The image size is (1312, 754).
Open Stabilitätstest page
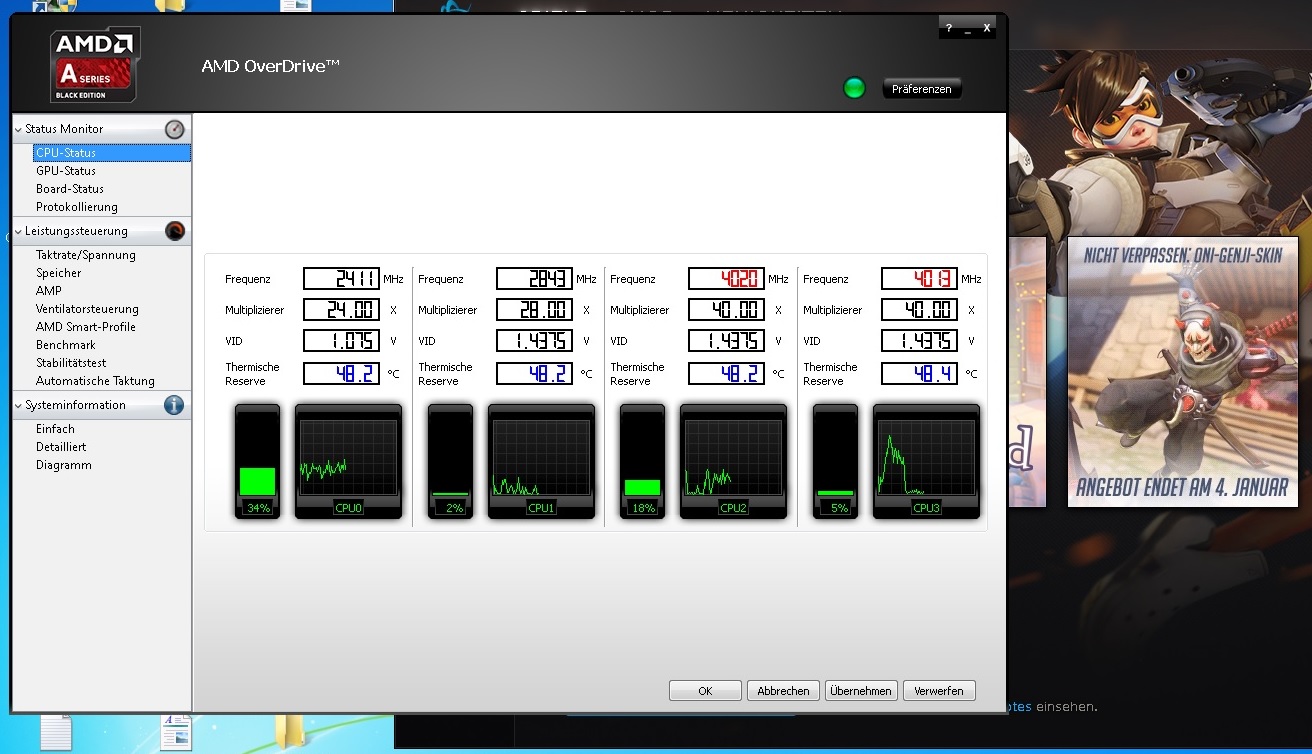[71, 363]
